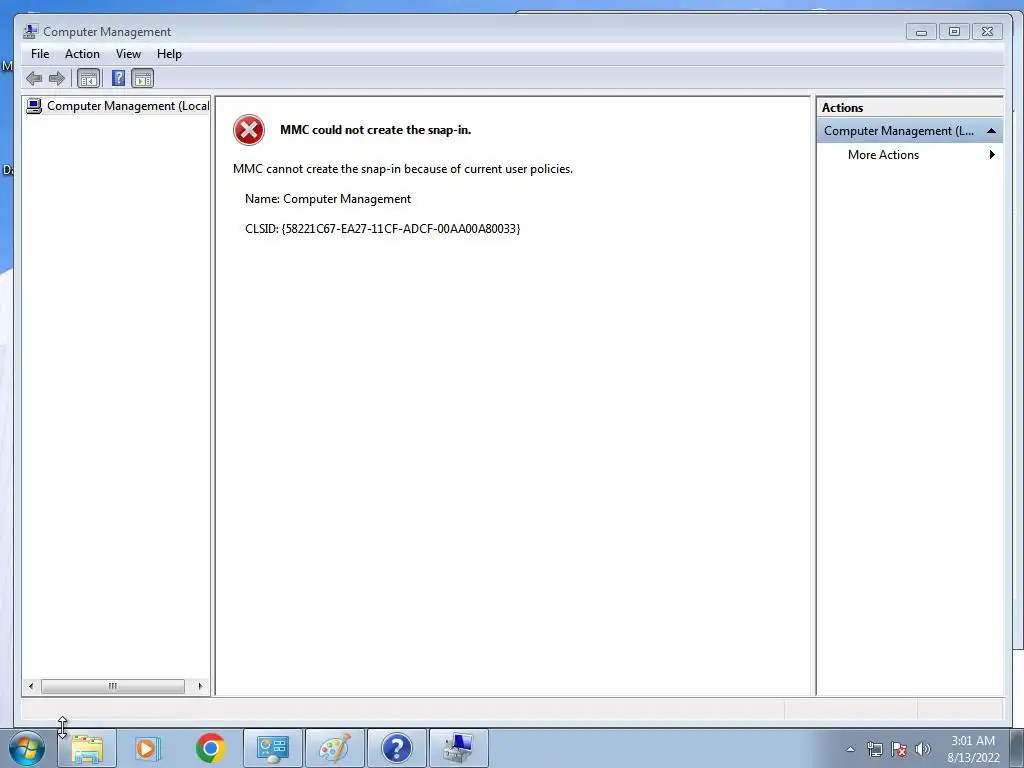
Task: Open the View menu
Action: [x=128, y=54]
